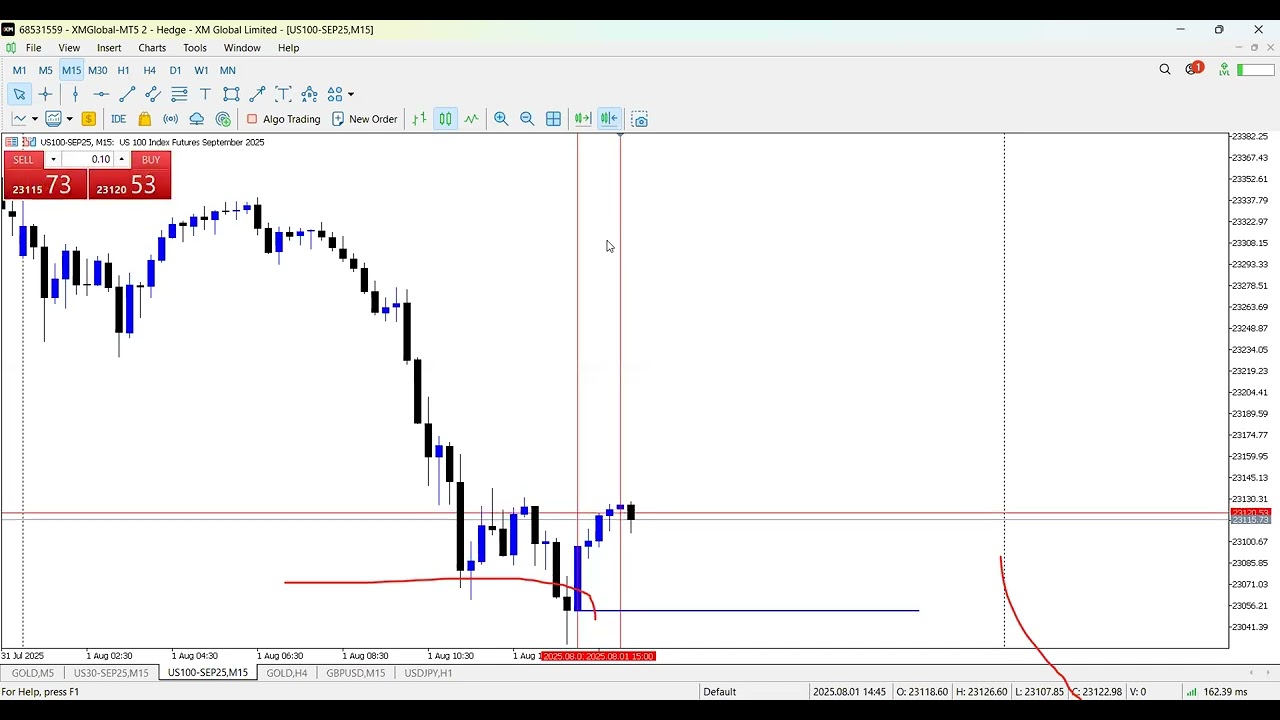
Task: Zoom in on the chart
Action: tap(501, 119)
